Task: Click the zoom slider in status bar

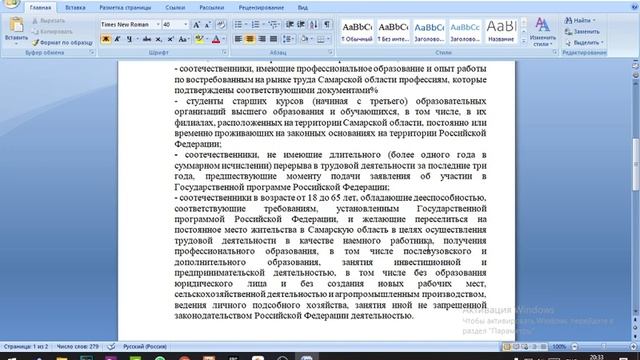Action: (604, 347)
